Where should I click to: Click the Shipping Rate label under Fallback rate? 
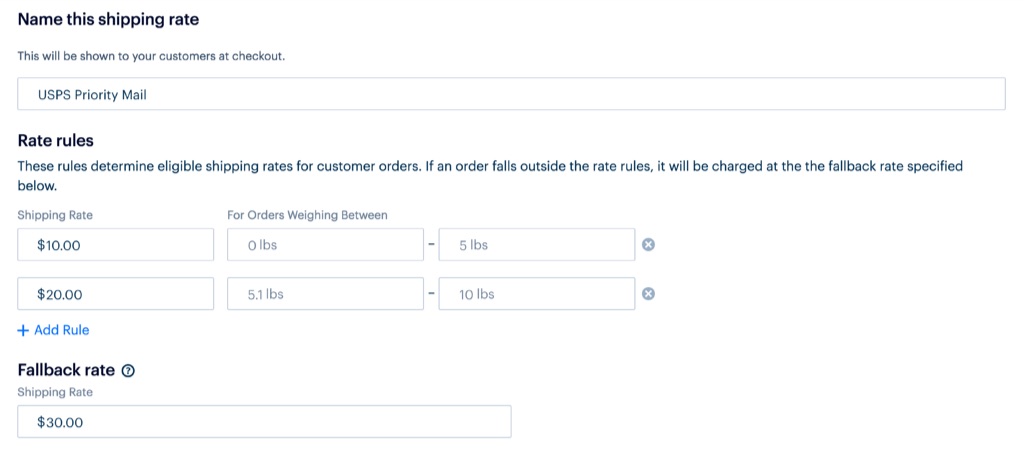coord(55,392)
